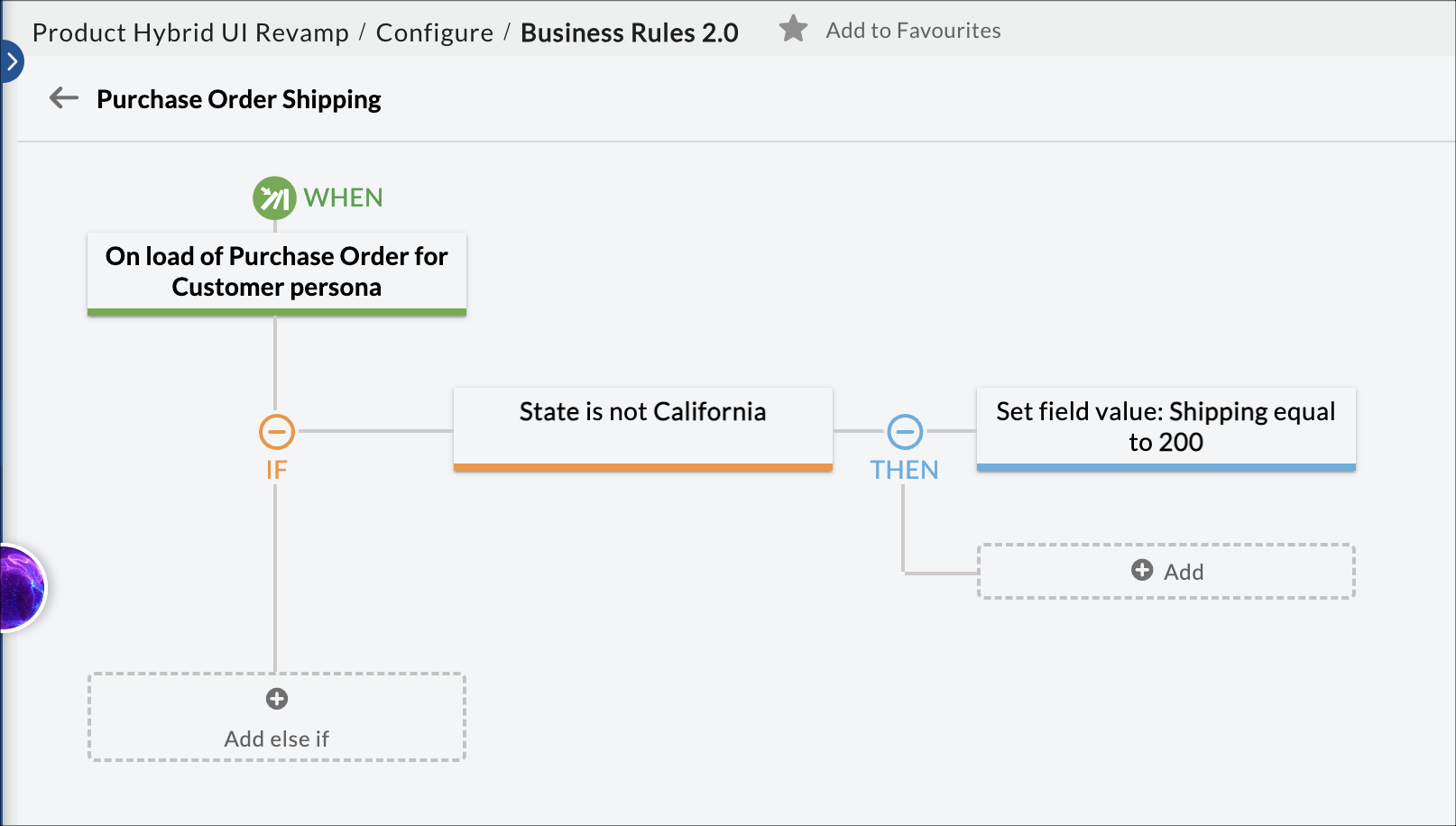This screenshot has width=1456, height=826.
Task: Open the On load of Purchase Order trigger card
Action: (x=276, y=272)
